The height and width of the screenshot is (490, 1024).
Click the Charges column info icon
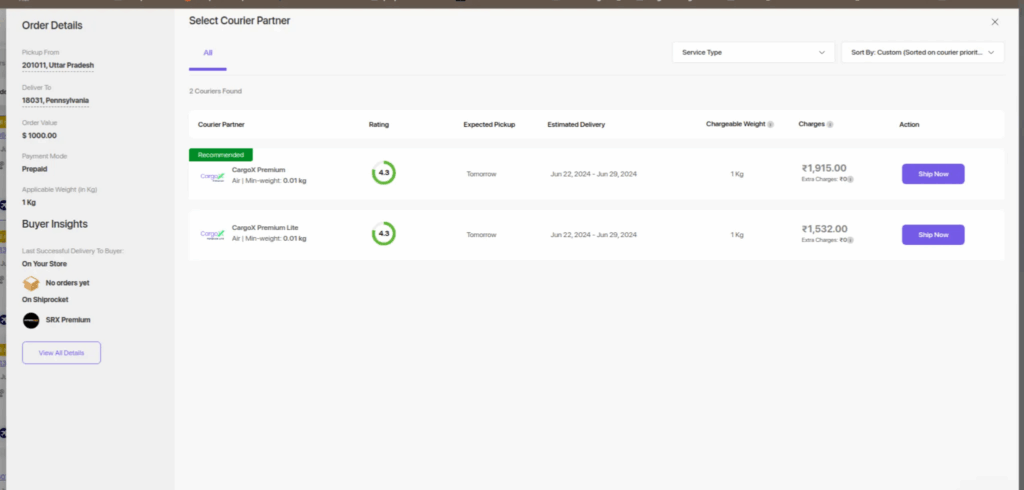830,125
